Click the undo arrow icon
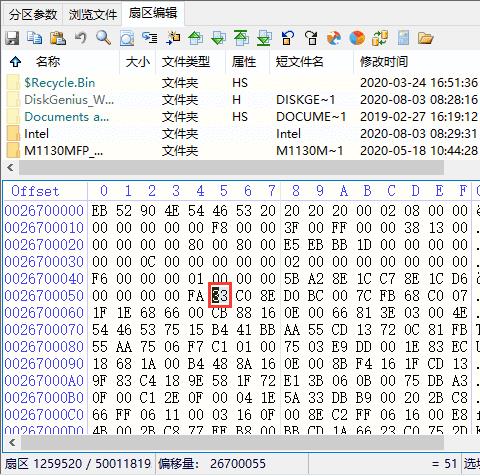 click(80, 38)
